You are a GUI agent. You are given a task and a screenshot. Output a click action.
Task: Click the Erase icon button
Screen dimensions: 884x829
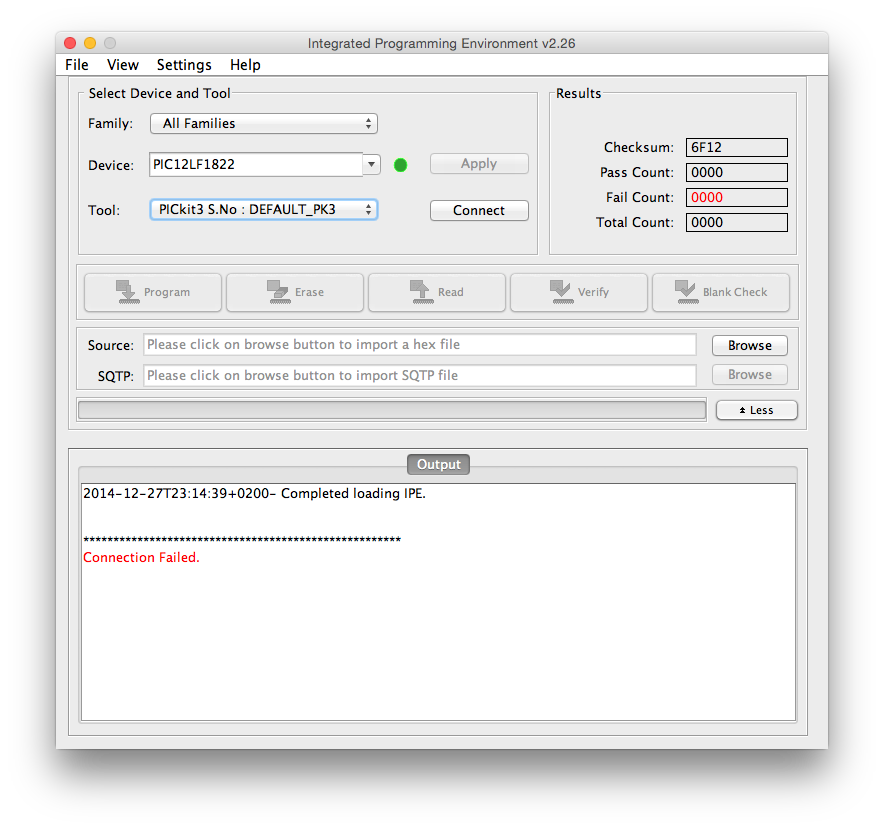[295, 292]
